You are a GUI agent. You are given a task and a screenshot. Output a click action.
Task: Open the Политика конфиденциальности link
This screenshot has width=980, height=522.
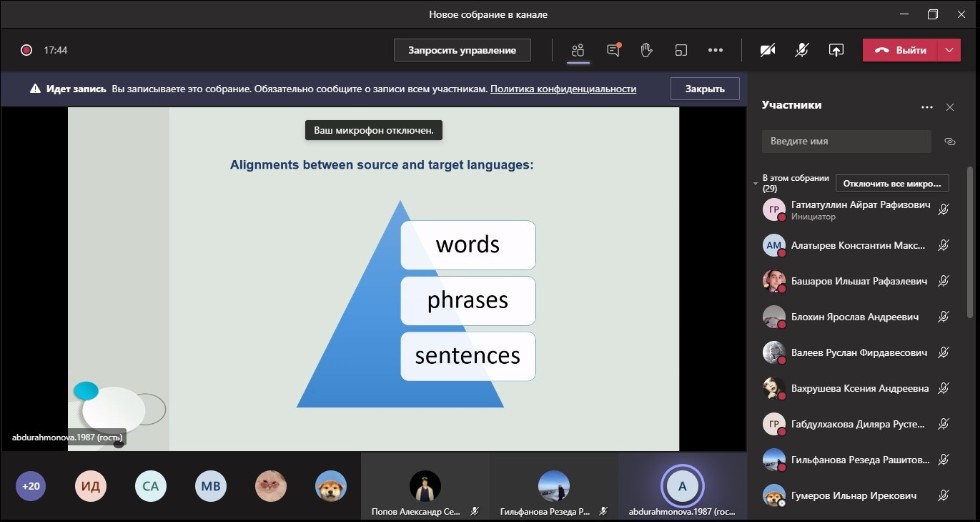click(x=563, y=89)
